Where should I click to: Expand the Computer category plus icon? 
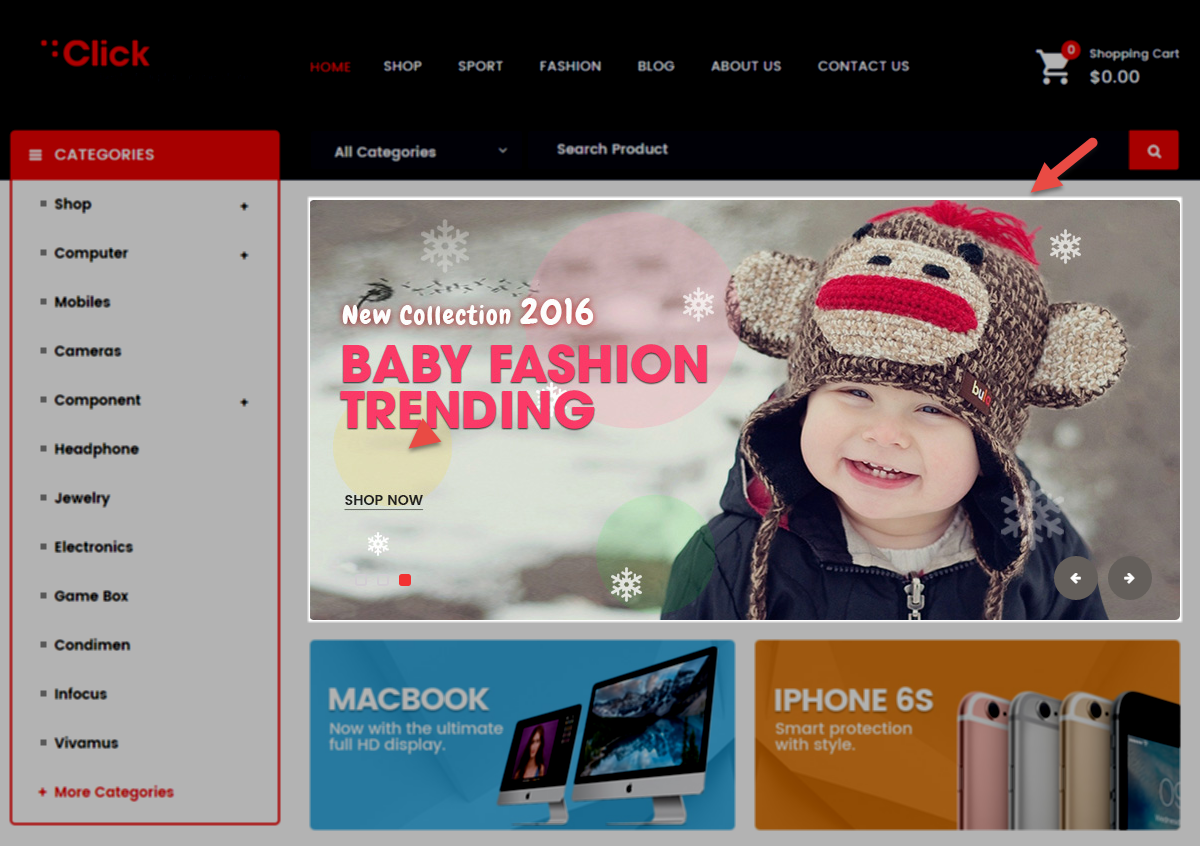244,255
